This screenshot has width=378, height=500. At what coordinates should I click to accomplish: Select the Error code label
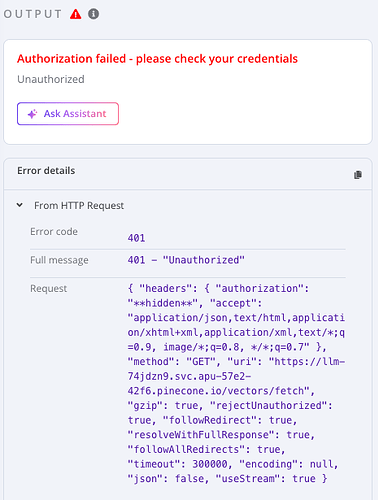click(54, 232)
